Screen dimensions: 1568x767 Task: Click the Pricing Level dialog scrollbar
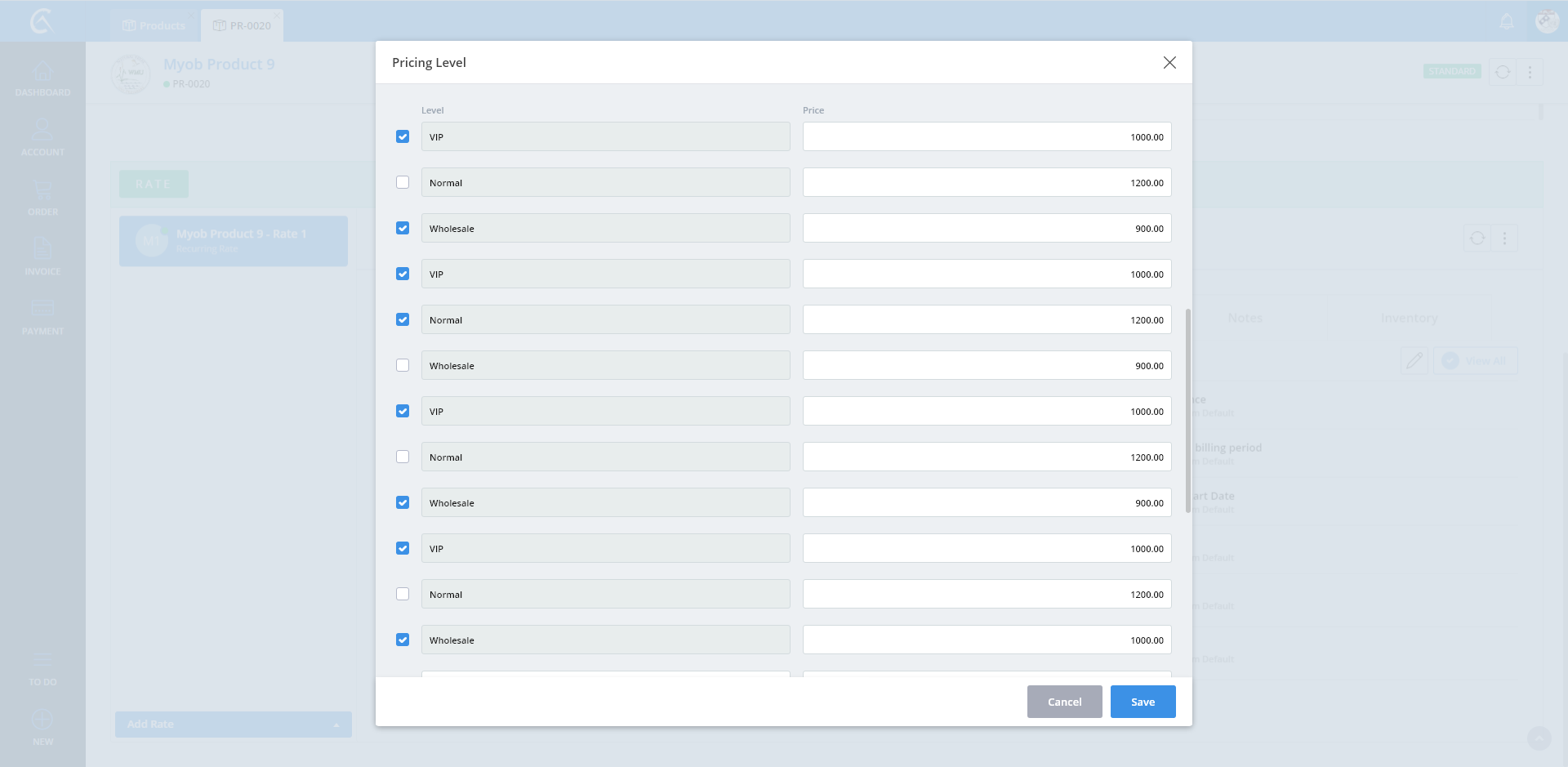pyautogui.click(x=1187, y=410)
